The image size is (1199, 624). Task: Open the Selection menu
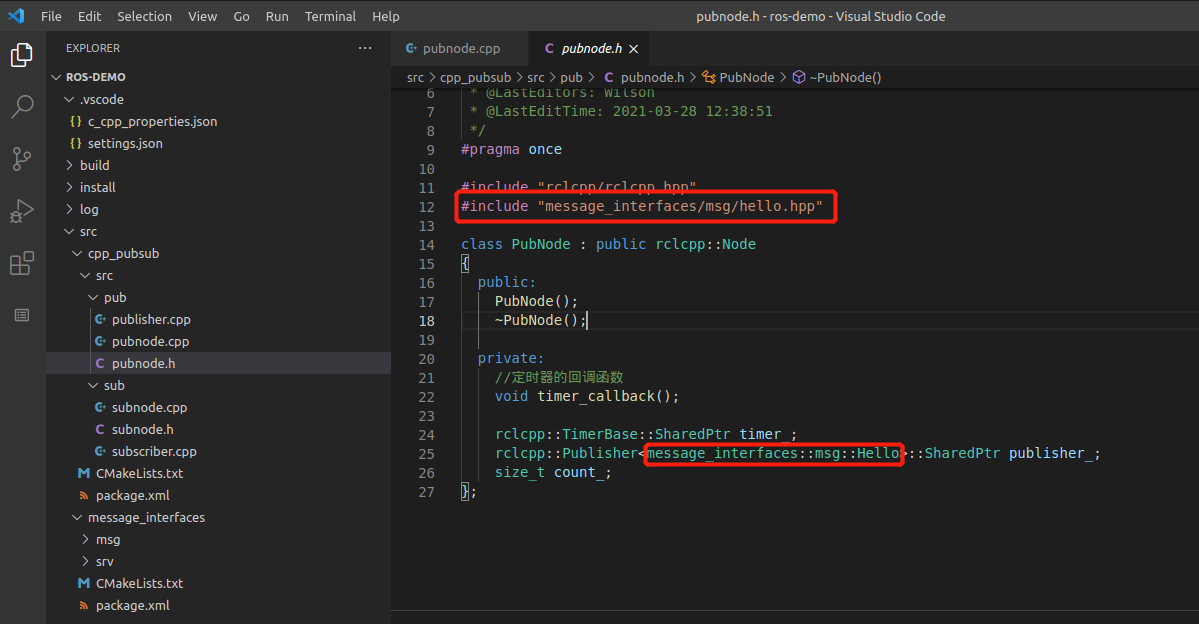pyautogui.click(x=145, y=16)
